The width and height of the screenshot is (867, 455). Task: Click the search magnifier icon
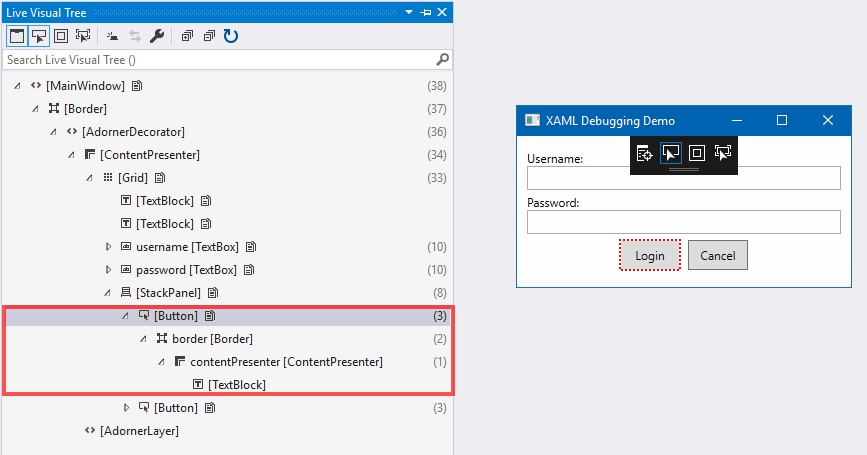click(442, 60)
